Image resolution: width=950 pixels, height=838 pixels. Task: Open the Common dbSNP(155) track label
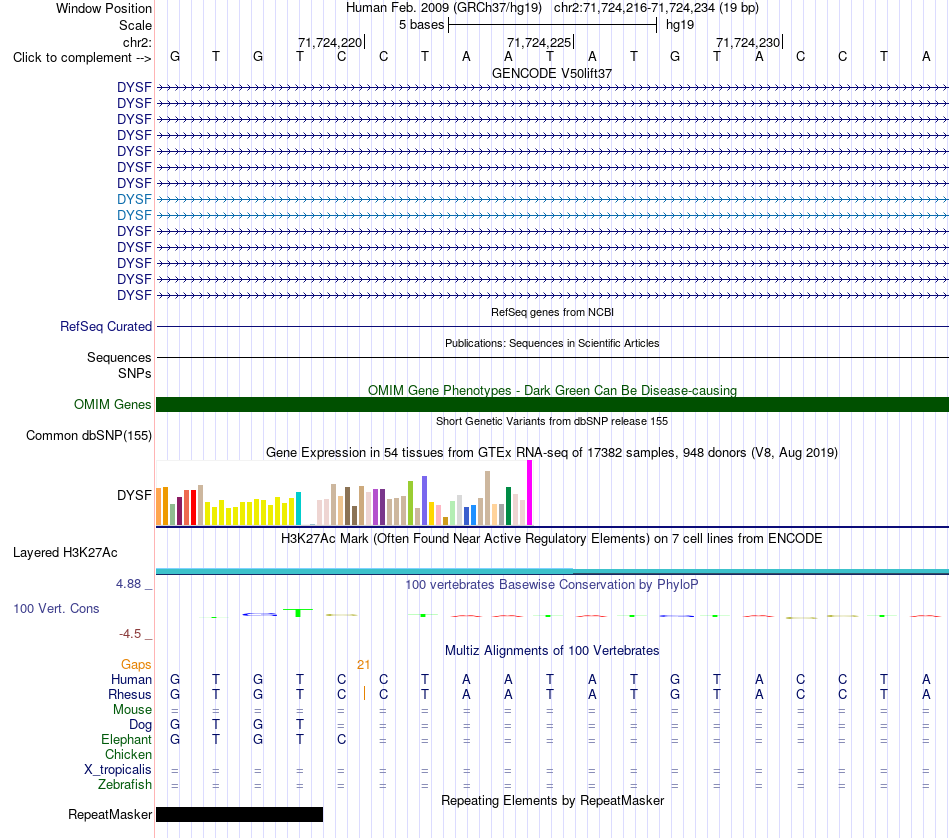tap(89, 436)
